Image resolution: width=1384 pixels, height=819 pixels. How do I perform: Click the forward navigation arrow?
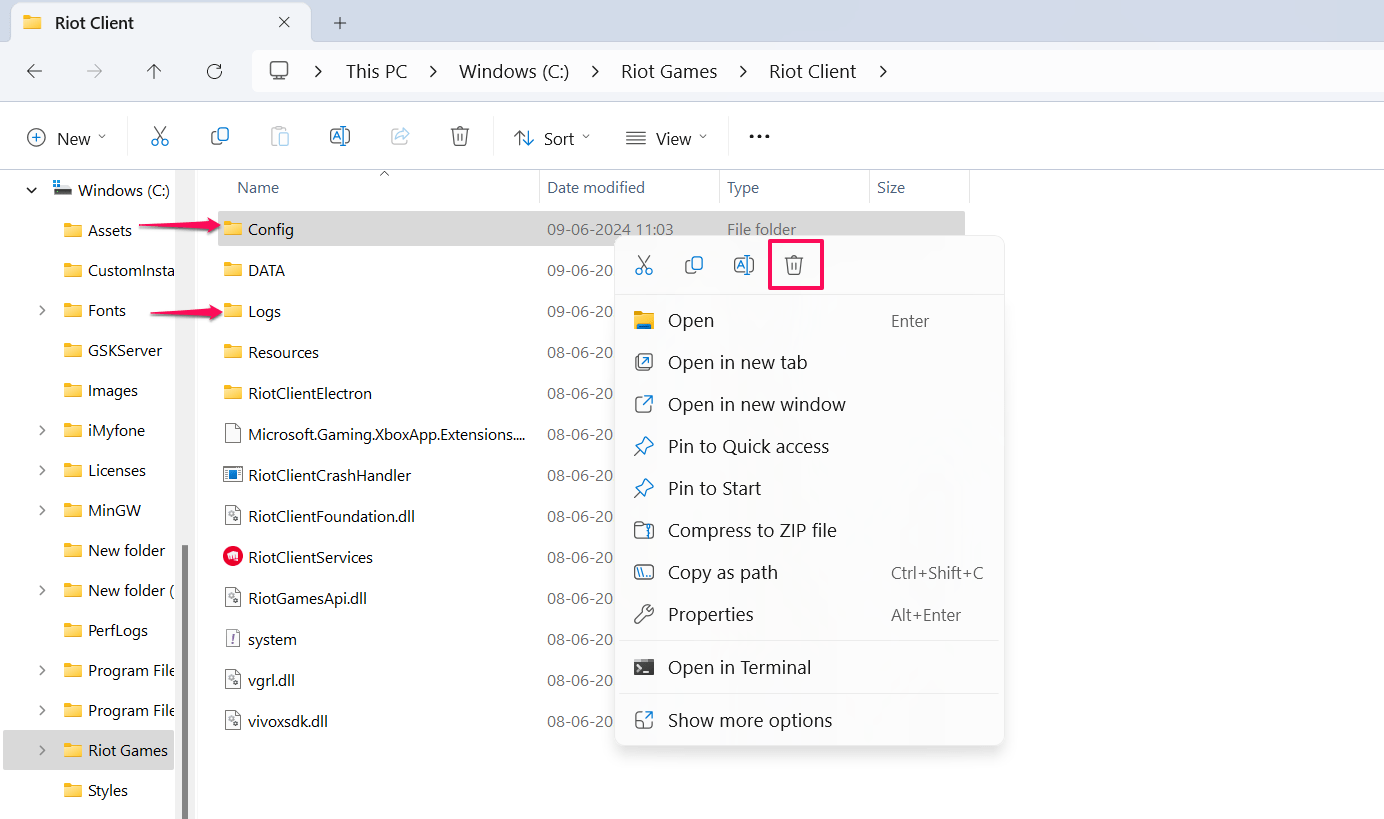(94, 71)
